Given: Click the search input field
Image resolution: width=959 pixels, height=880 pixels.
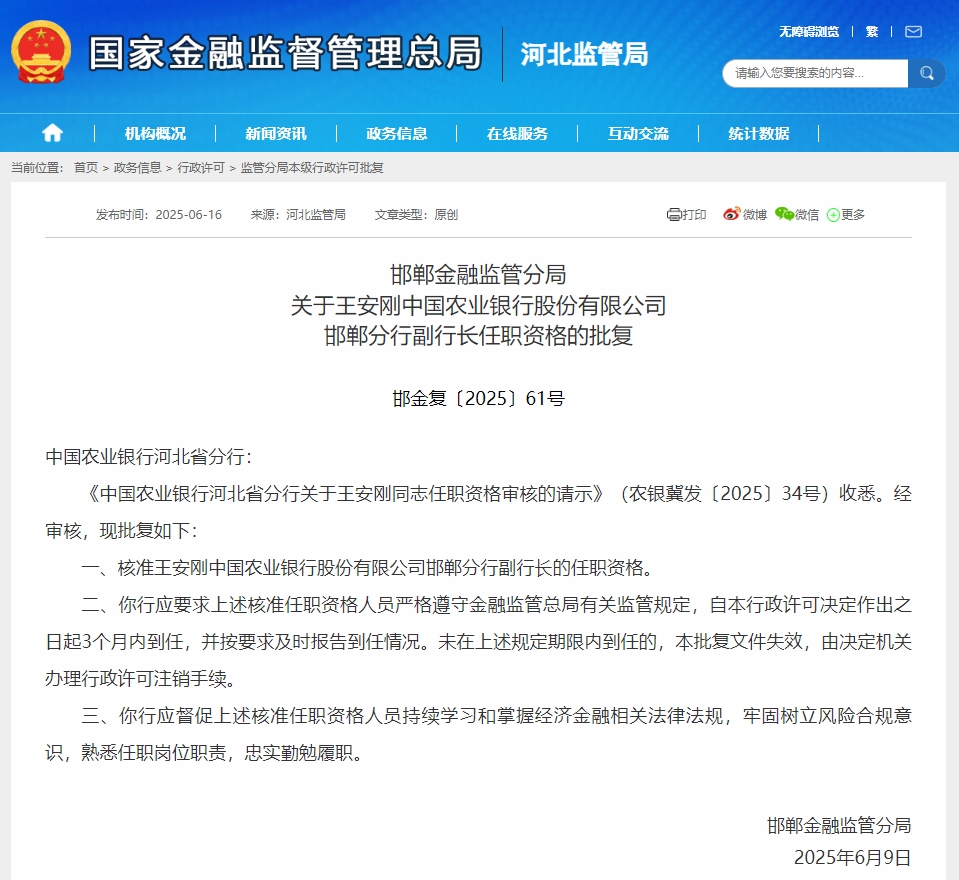Looking at the screenshot, I should 815,73.
